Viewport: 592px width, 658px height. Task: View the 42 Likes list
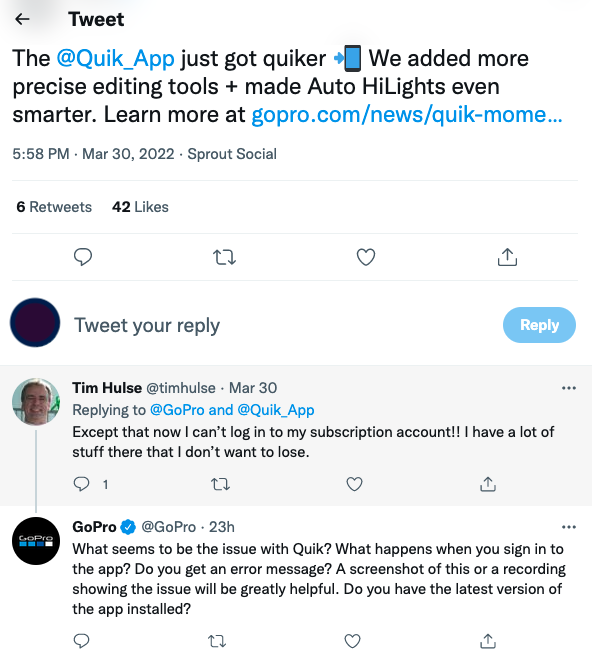click(x=140, y=207)
